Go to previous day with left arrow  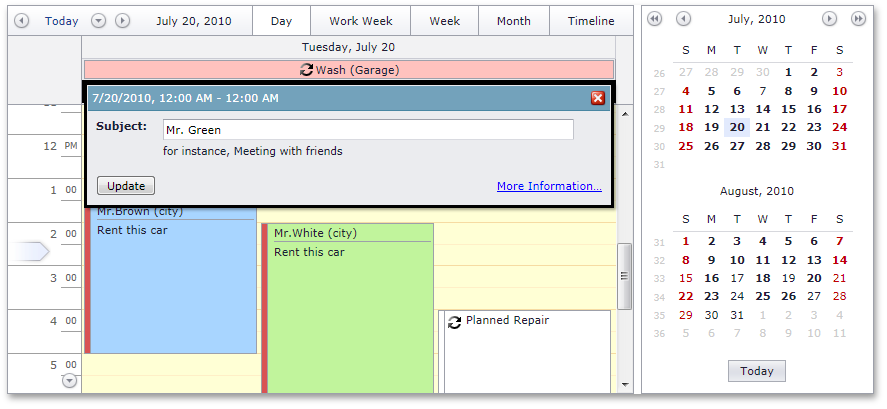(x=21, y=21)
